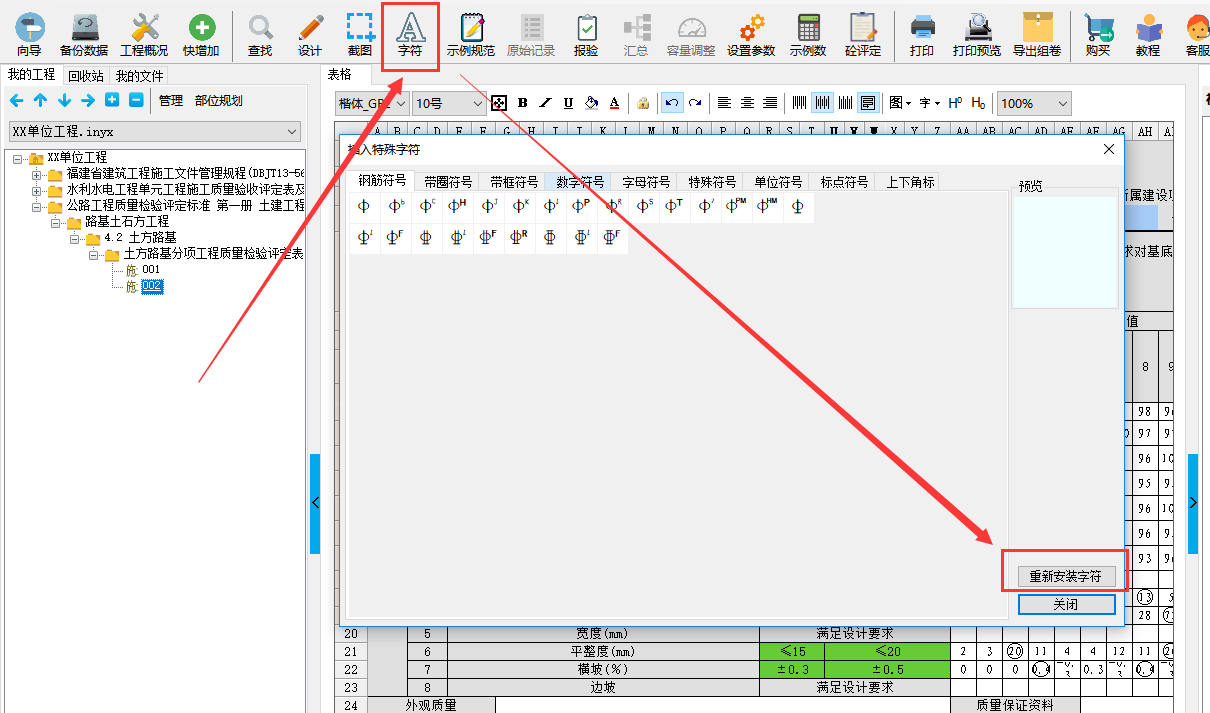Click the 快增加 quick add icon
This screenshot has width=1210, height=713.
pyautogui.click(x=201, y=34)
